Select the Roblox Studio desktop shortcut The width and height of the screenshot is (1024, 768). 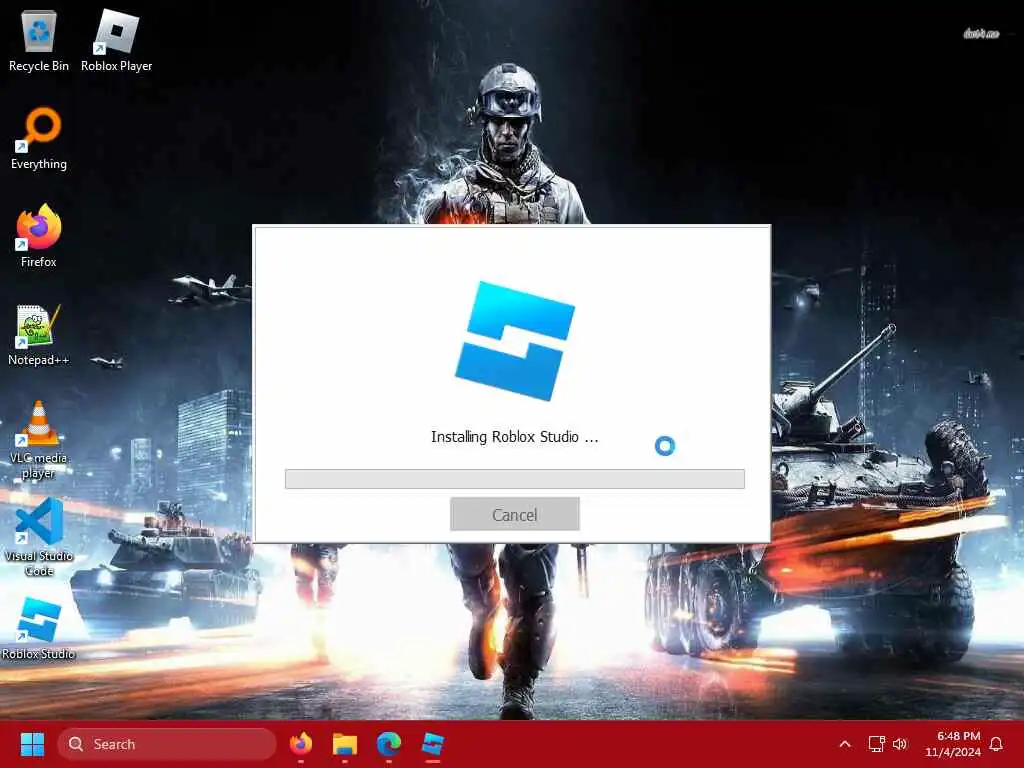coord(39,629)
